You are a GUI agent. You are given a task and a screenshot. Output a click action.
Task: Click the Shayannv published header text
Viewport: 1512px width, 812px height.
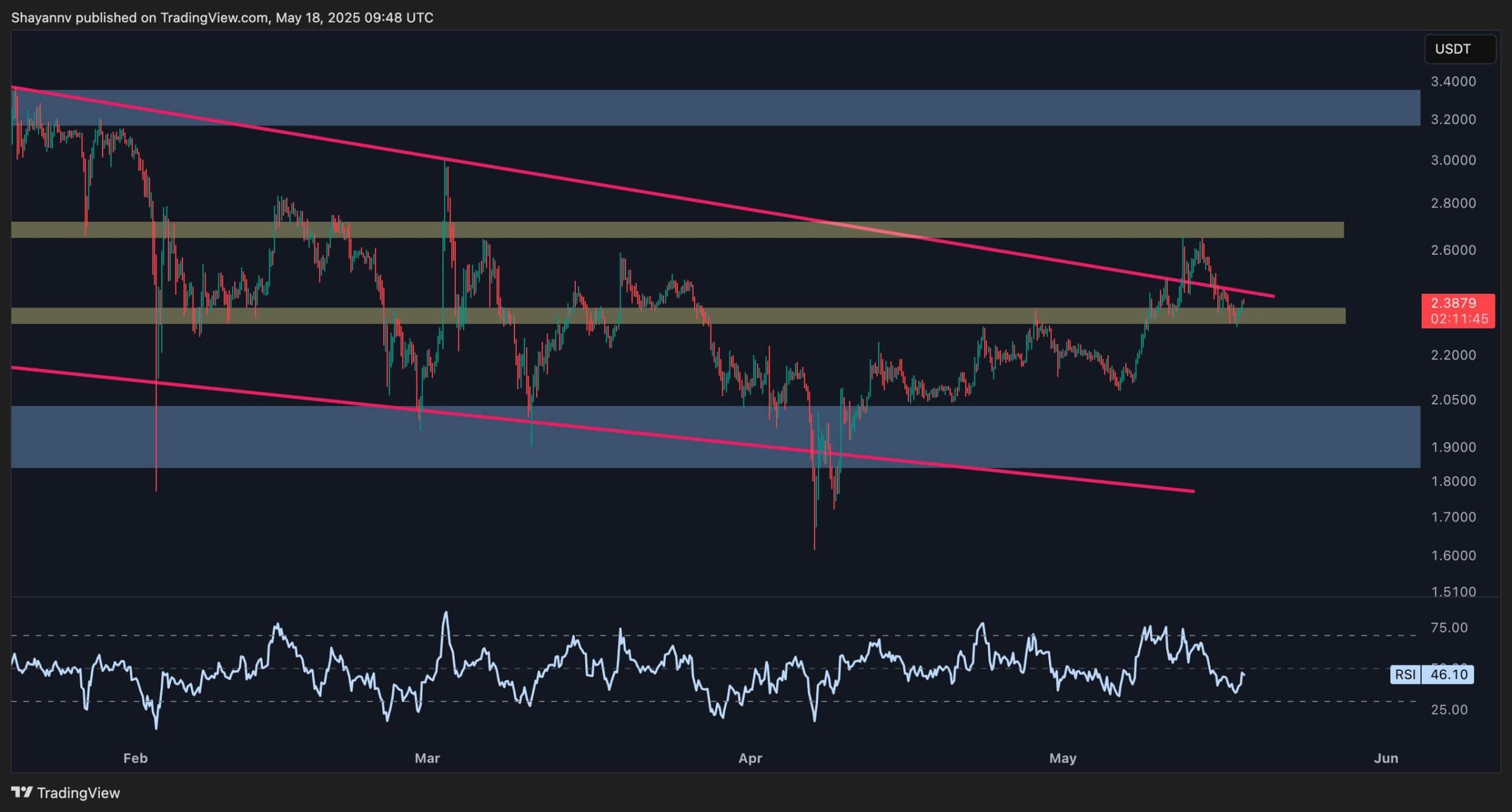point(222,18)
